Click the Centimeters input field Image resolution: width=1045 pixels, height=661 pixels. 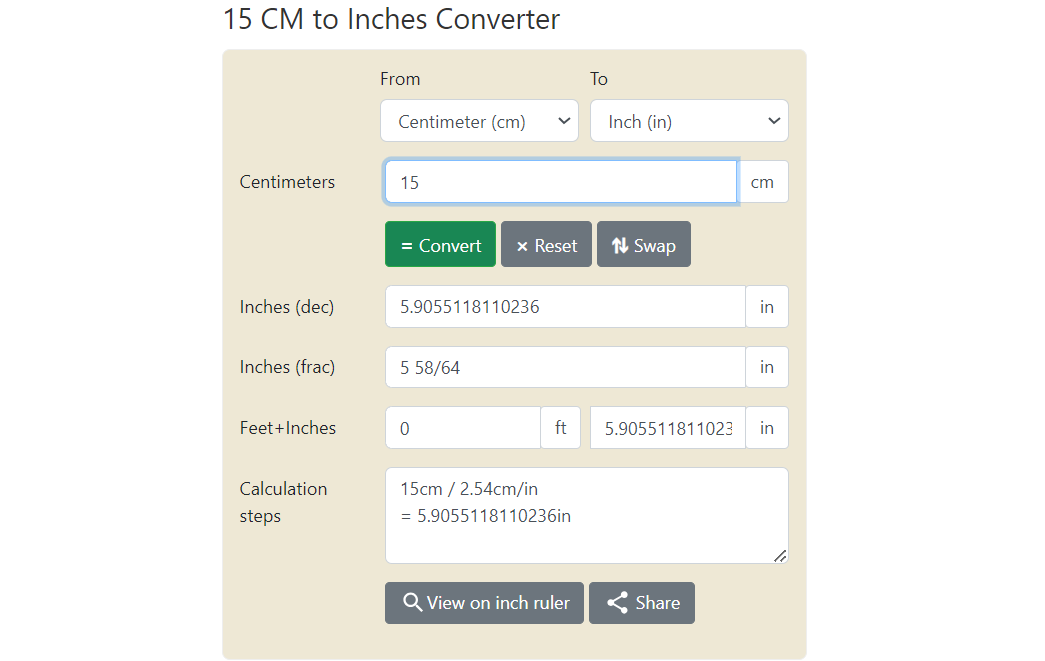(561, 182)
